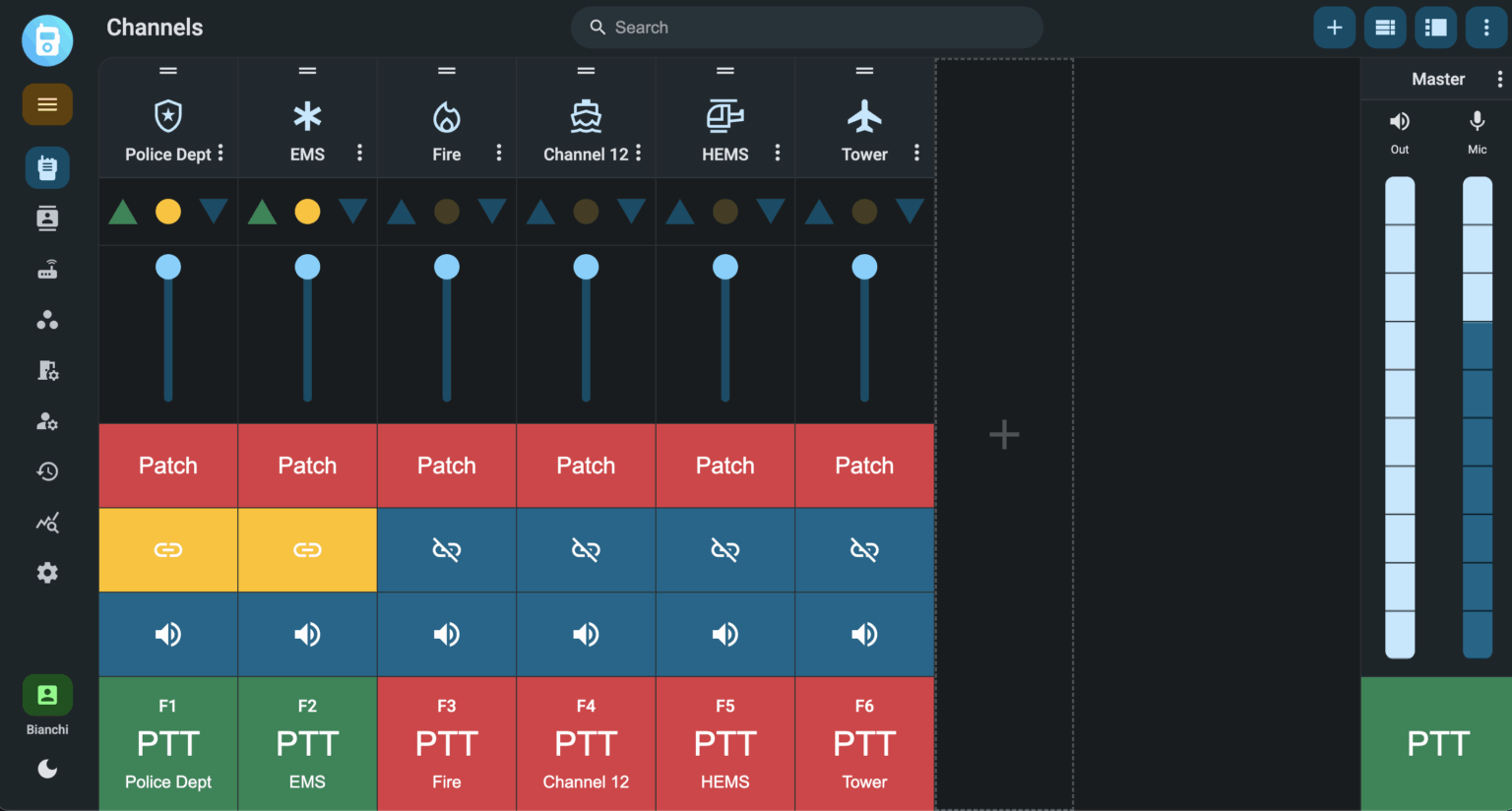Image resolution: width=1512 pixels, height=811 pixels.
Task: Open the history icon in the sidebar
Action: click(47, 471)
